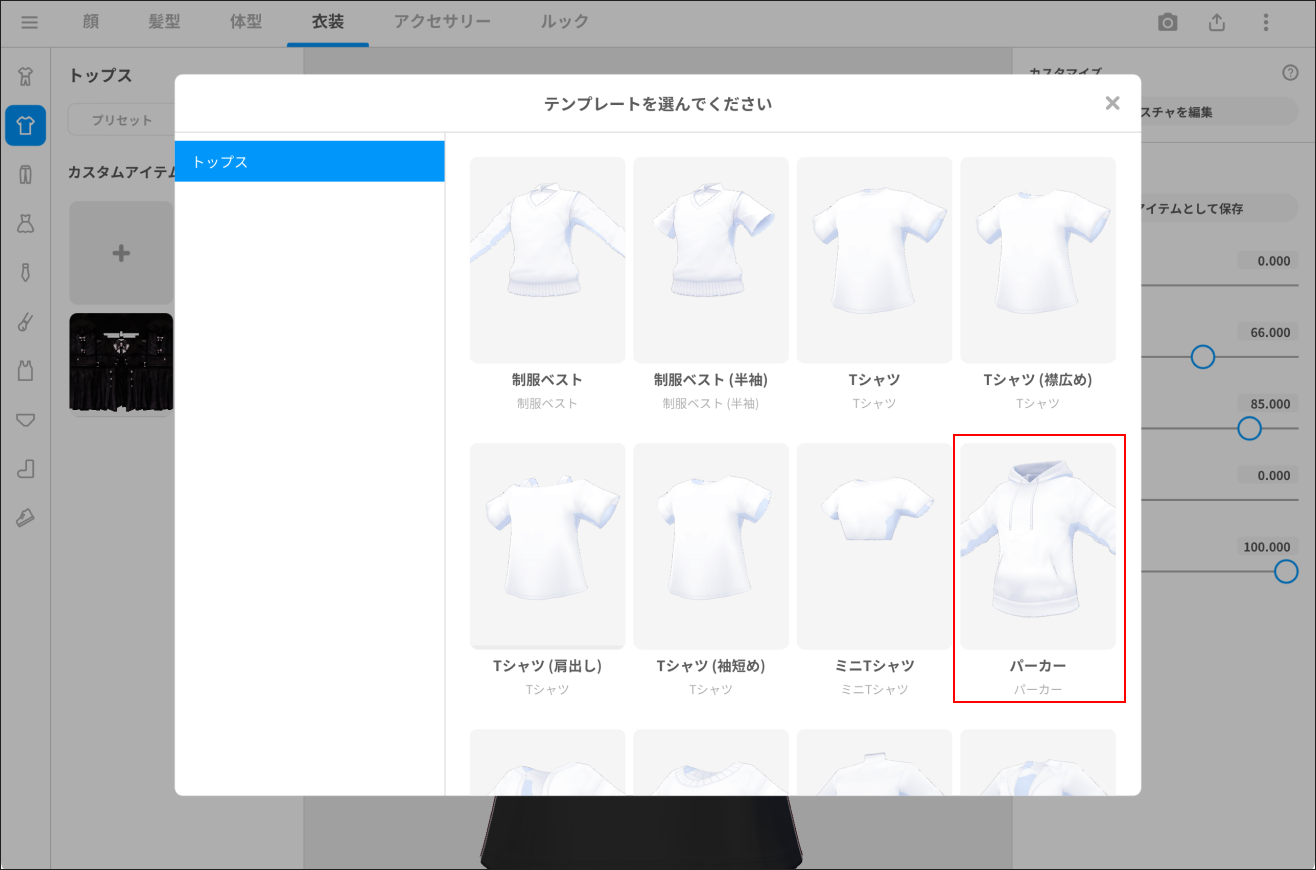Click the camera capture icon
This screenshot has height=870, width=1316.
(1167, 22)
